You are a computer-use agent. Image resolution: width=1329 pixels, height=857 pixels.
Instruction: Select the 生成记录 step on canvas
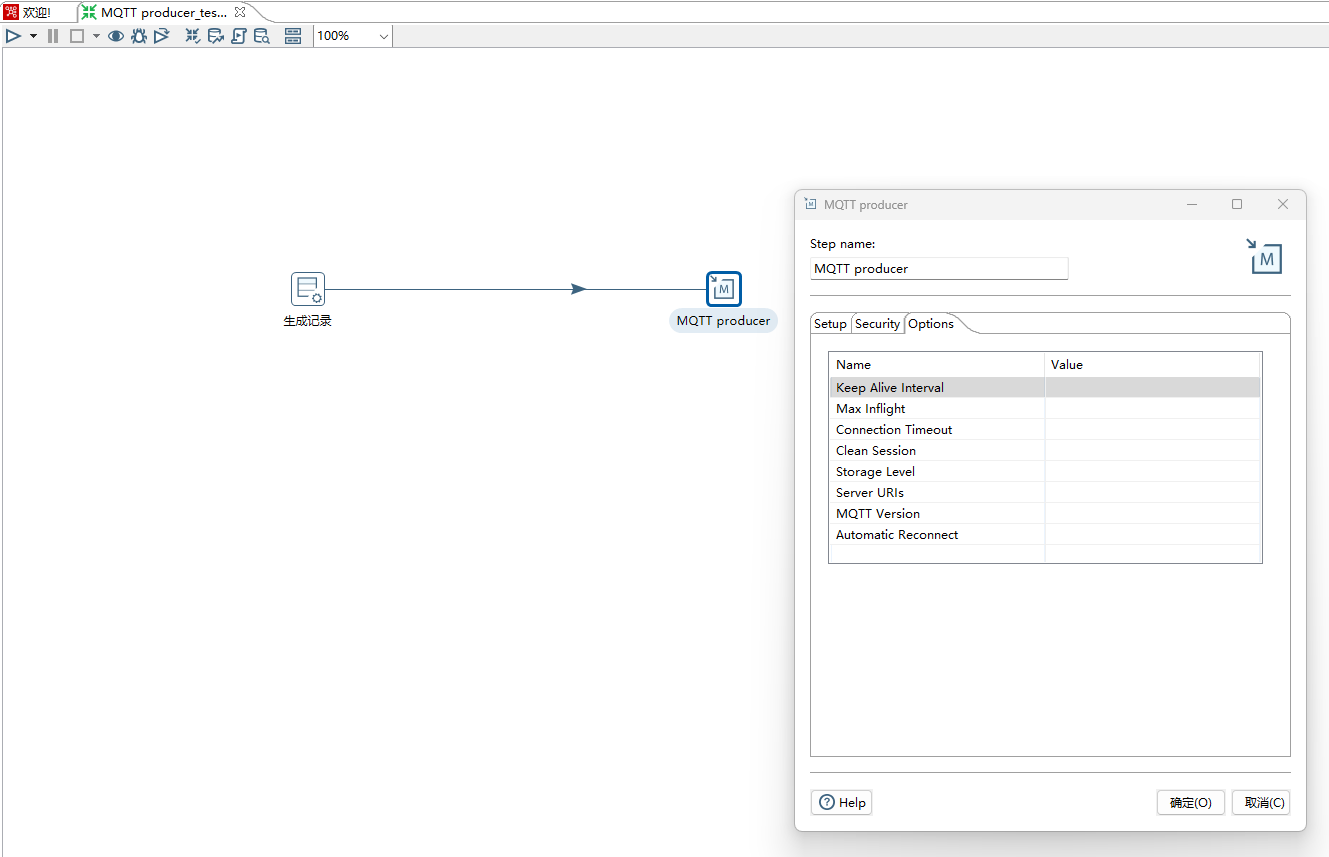pyautogui.click(x=308, y=290)
